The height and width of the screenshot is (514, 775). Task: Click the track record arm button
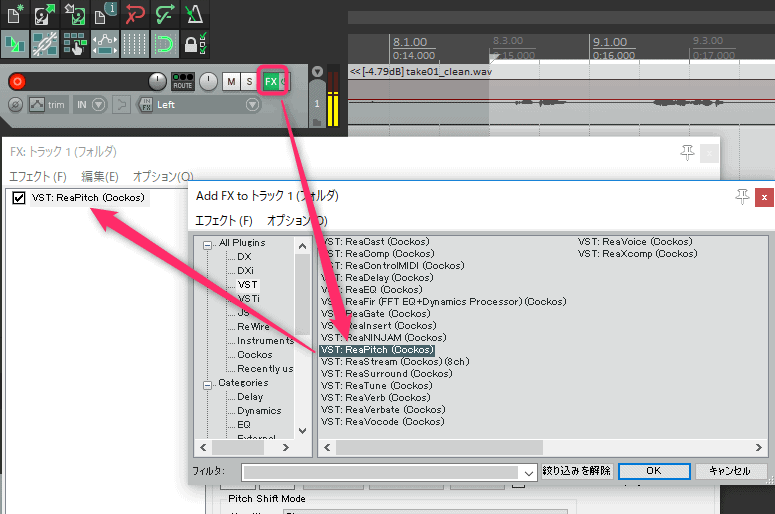(17, 82)
